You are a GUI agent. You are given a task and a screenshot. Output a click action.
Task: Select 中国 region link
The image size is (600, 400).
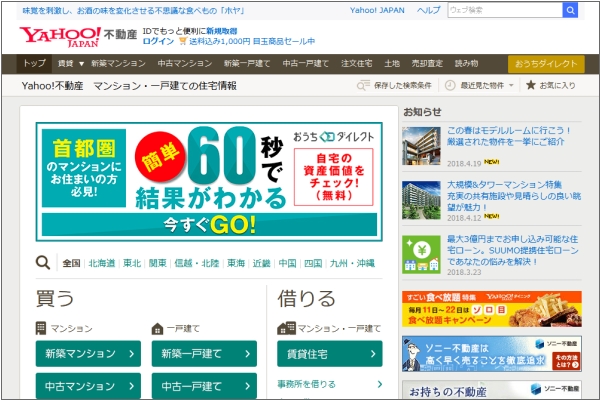coord(287,263)
